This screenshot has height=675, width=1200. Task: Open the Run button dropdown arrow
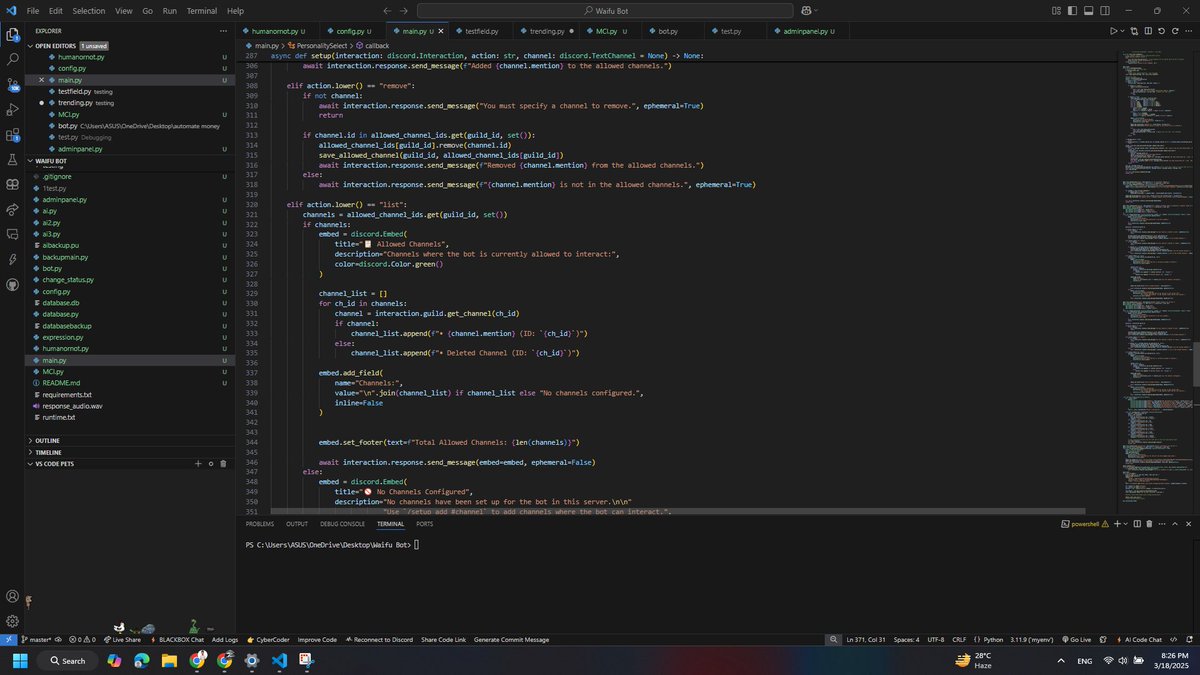1122,30
